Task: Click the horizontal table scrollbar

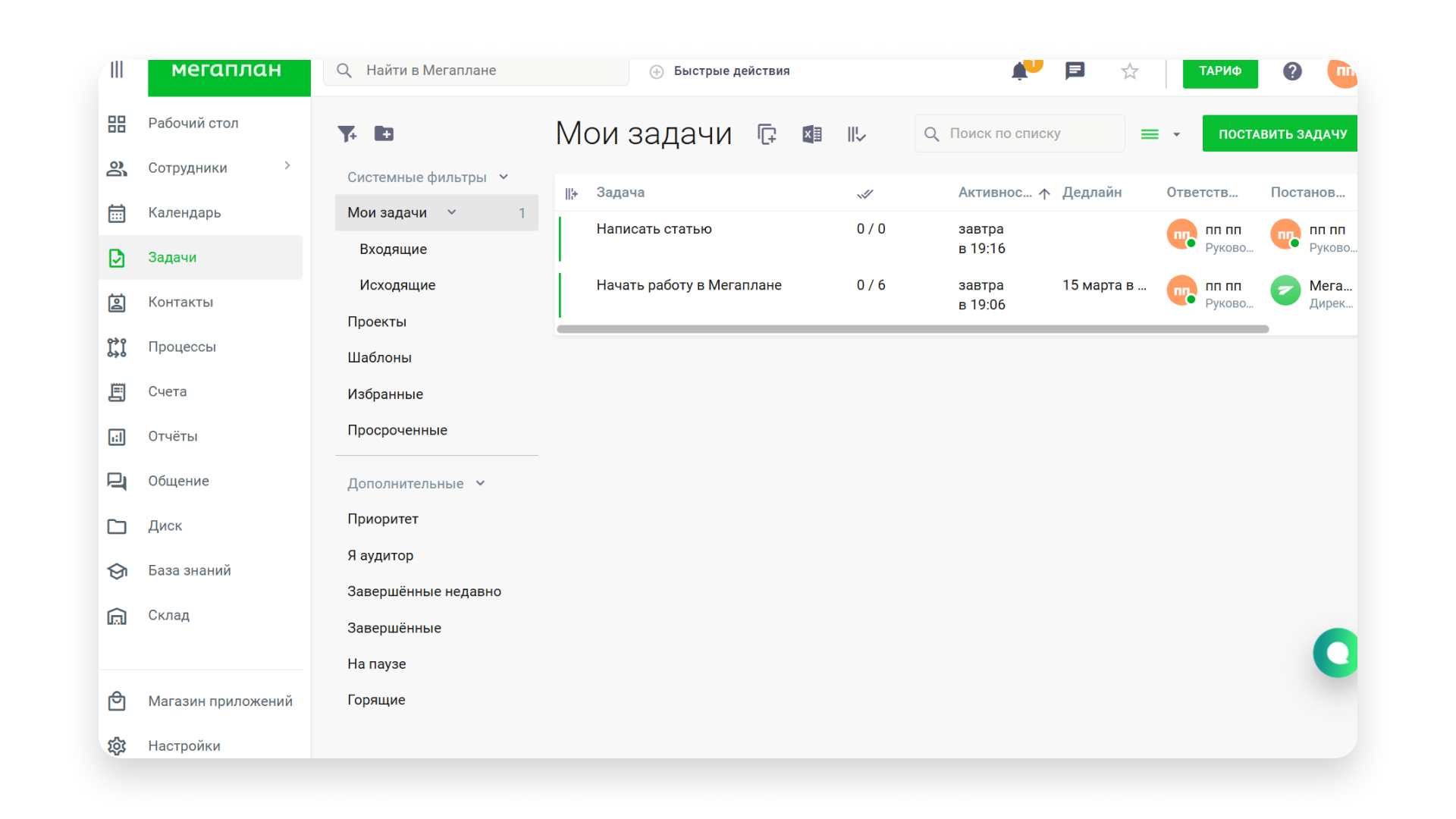Action: 912,329
